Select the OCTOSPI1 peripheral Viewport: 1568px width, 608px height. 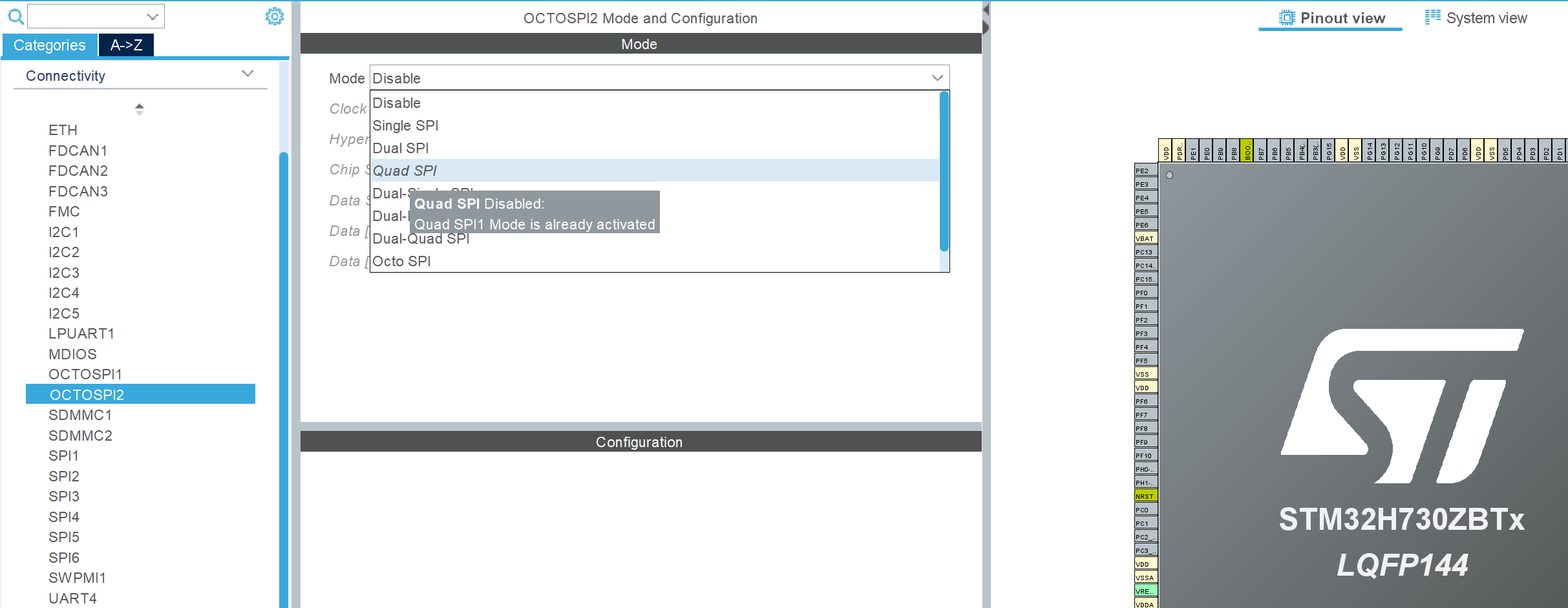(x=86, y=374)
